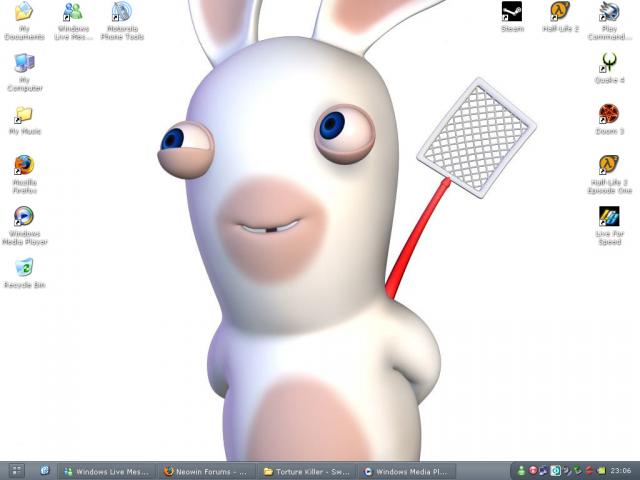
Task: Select the Recycle Bin icon
Action: click(x=24, y=273)
